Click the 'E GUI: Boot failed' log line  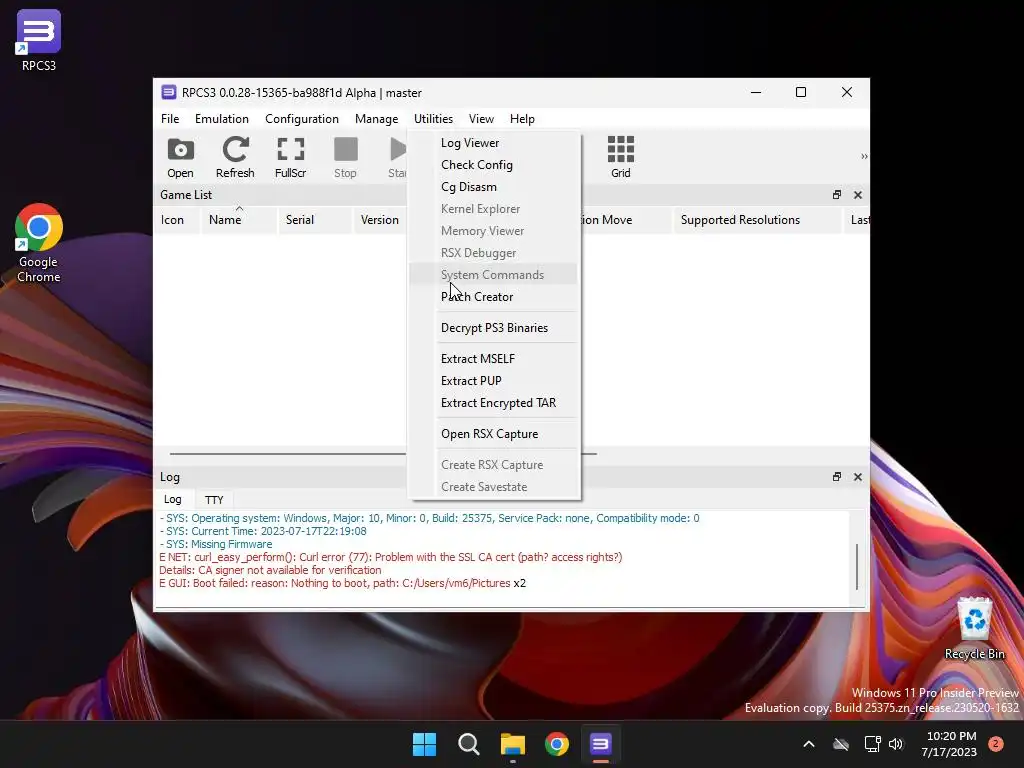[x=342, y=583]
